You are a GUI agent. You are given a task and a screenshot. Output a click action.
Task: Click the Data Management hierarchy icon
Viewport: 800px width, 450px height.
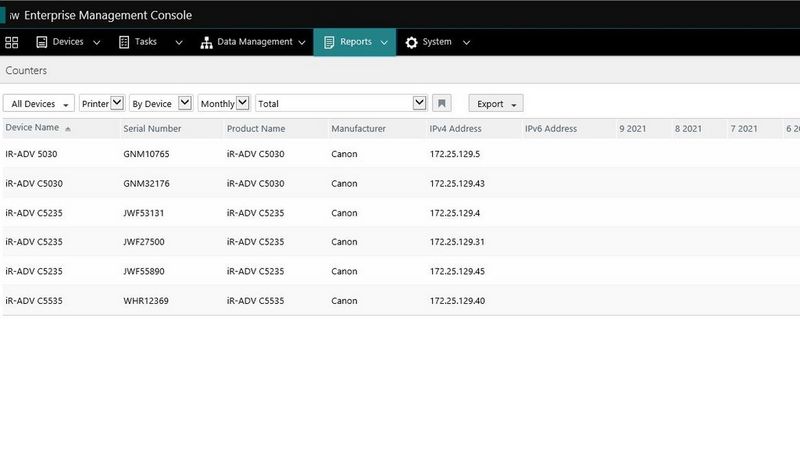pyautogui.click(x=206, y=42)
